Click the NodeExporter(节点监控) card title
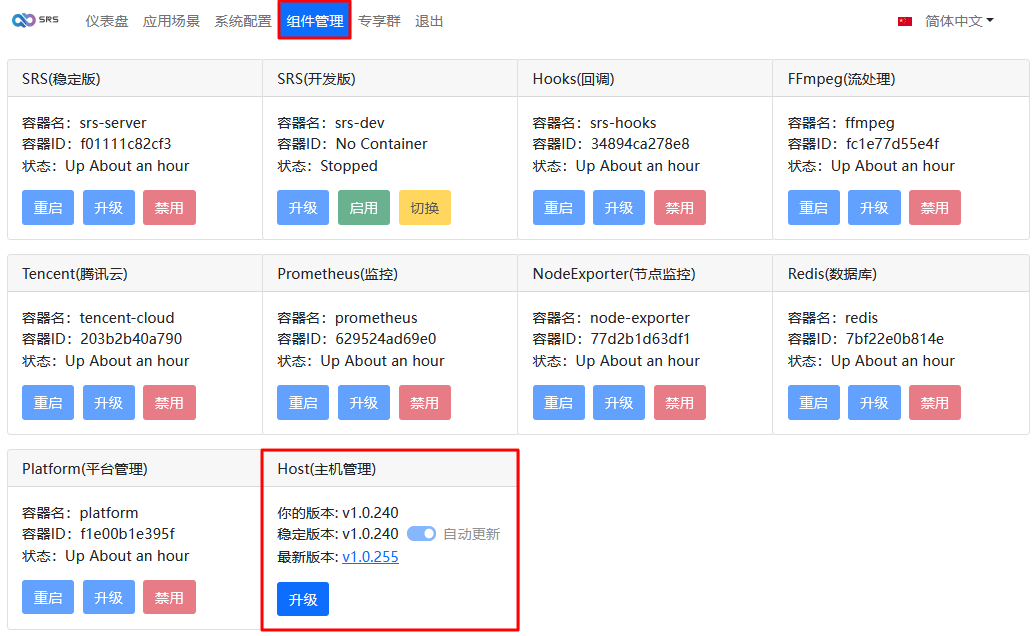The width and height of the screenshot is (1036, 636). click(614, 274)
